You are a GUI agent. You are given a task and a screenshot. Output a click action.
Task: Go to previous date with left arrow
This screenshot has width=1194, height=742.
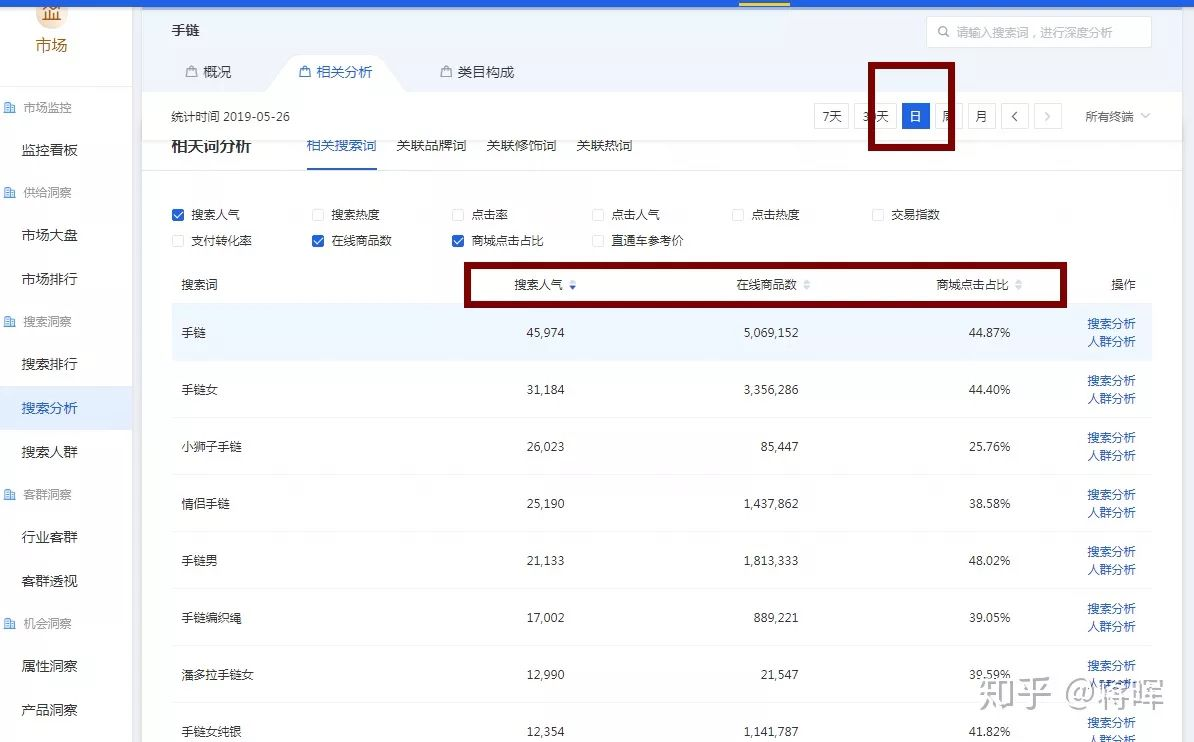click(1014, 117)
